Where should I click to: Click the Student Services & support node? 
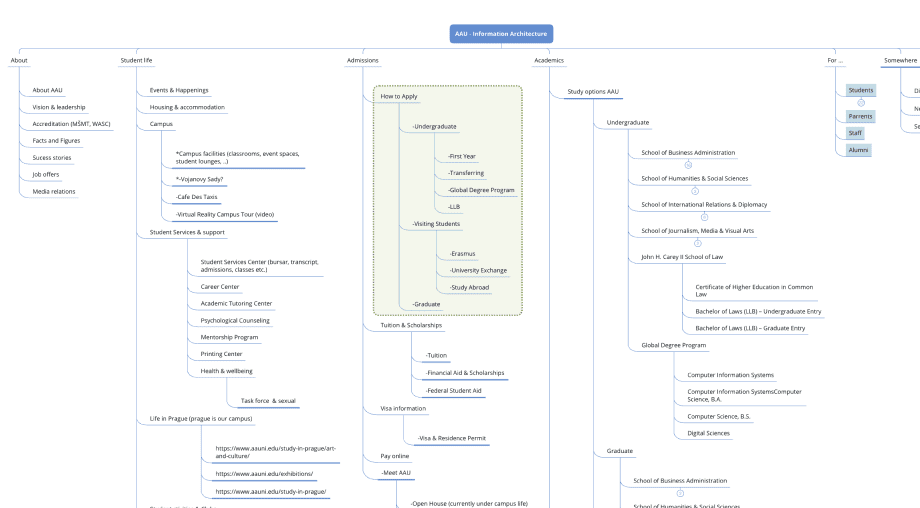187,232
